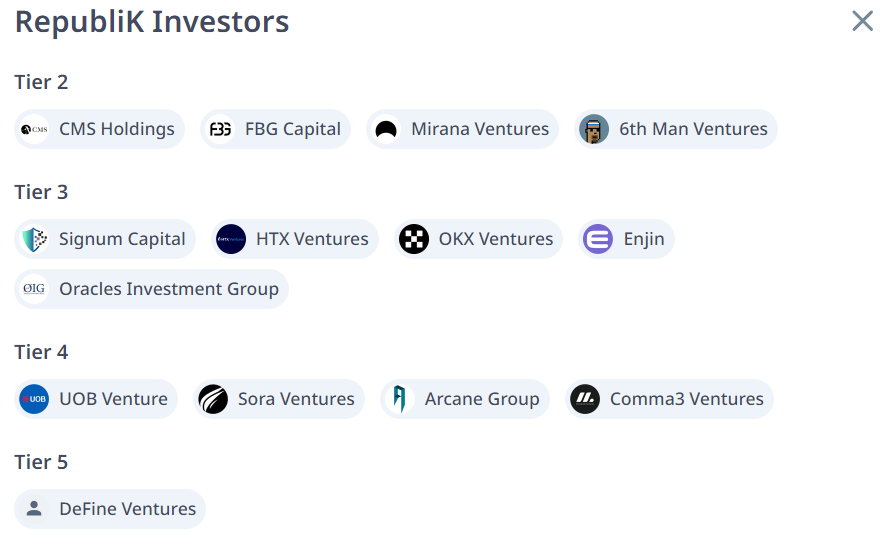Click the Arcane Group name text
Viewport: 887px width, 558px height.
point(481,399)
